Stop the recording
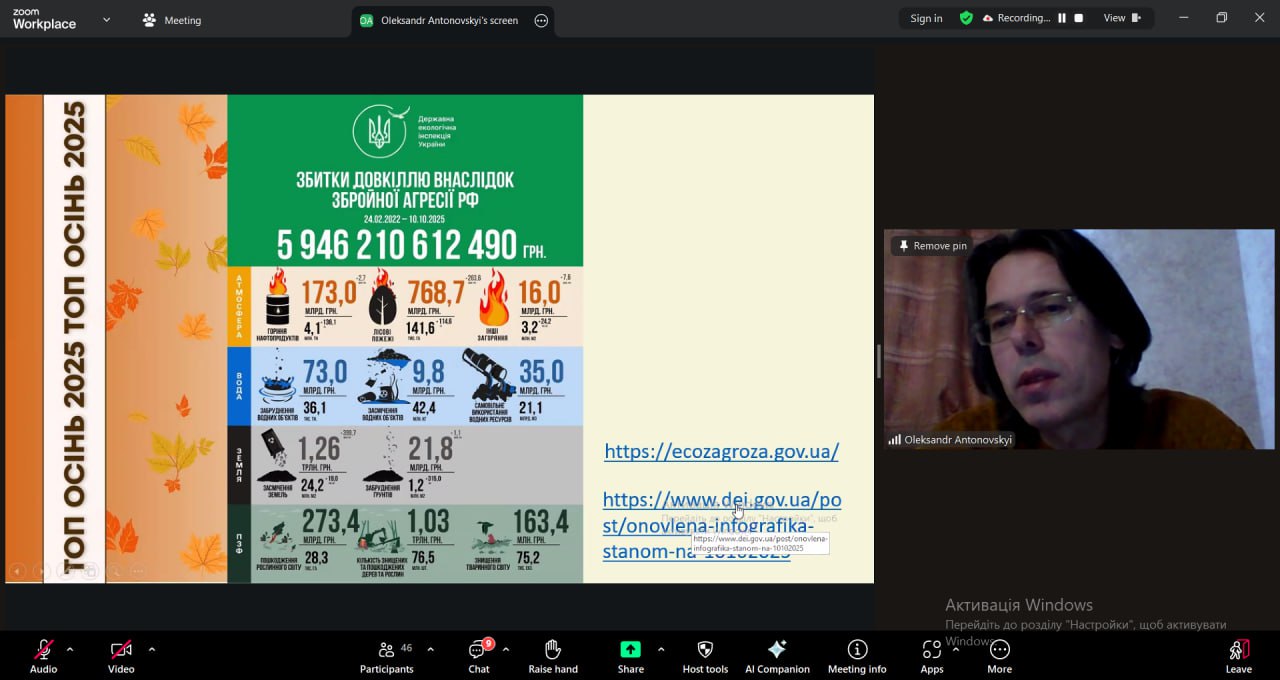The width and height of the screenshot is (1280, 680). click(1078, 18)
